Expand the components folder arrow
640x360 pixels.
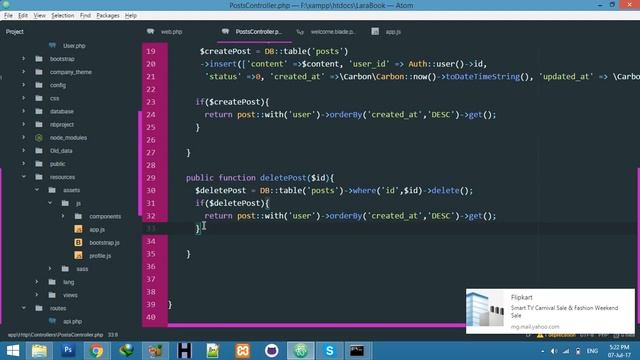click(63, 216)
